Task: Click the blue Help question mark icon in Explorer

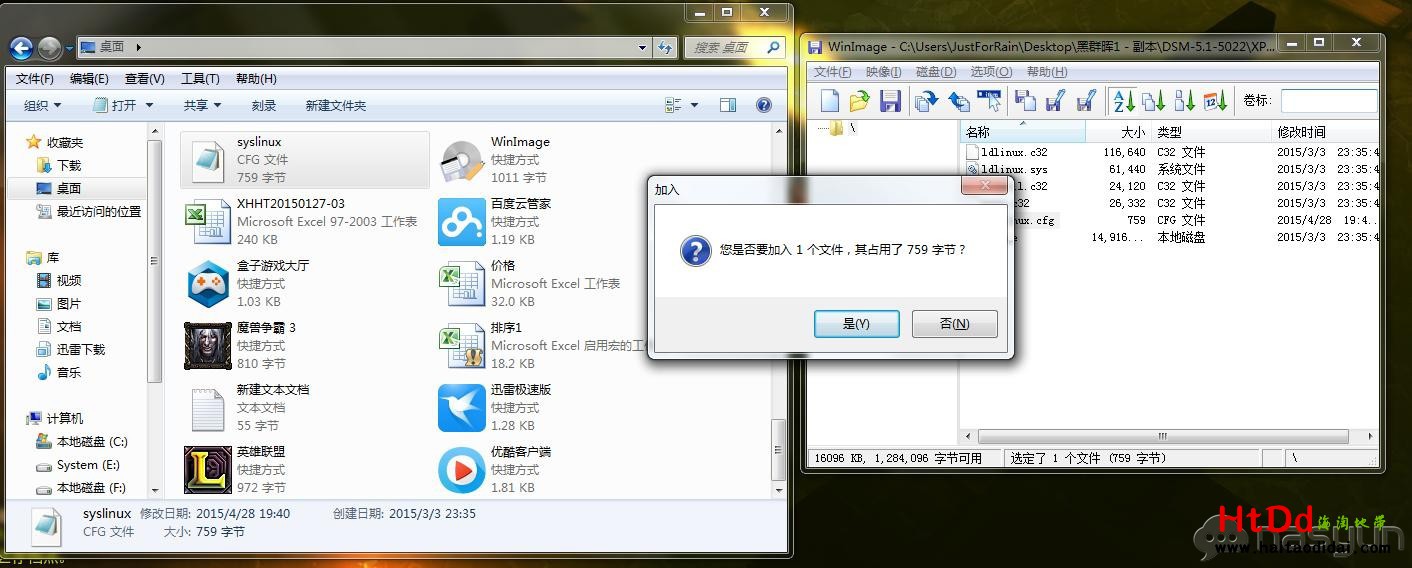Action: pos(763,105)
